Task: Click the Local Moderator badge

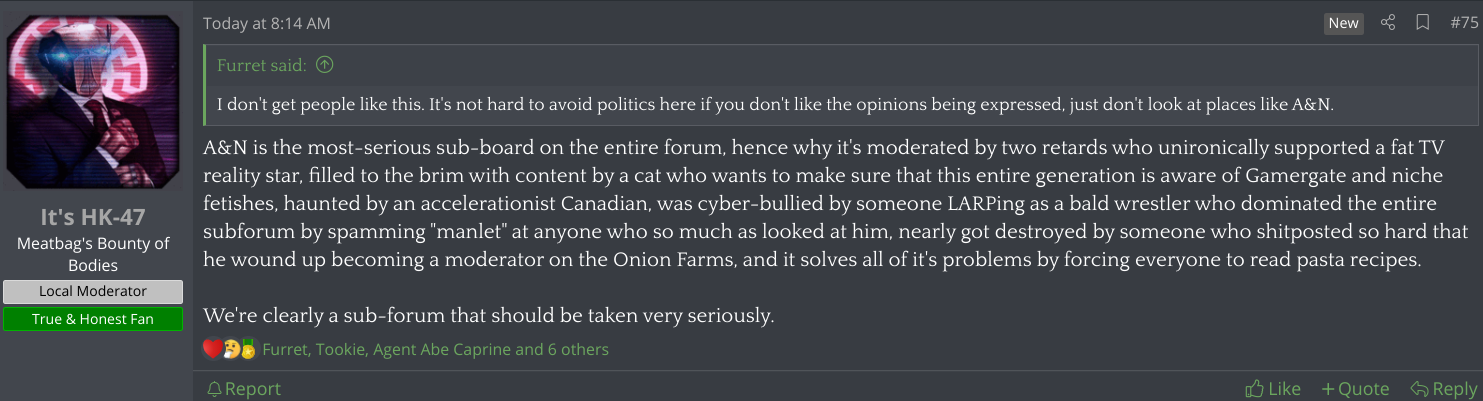Action: 93,292
